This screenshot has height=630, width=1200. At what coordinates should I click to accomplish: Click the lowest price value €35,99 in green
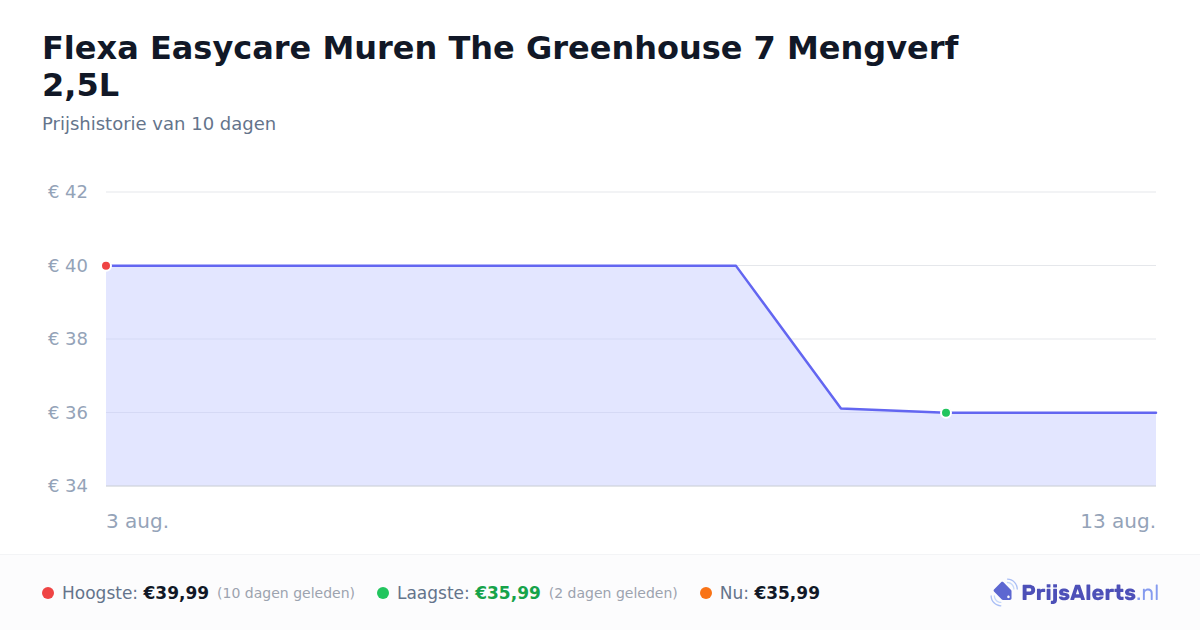click(508, 593)
